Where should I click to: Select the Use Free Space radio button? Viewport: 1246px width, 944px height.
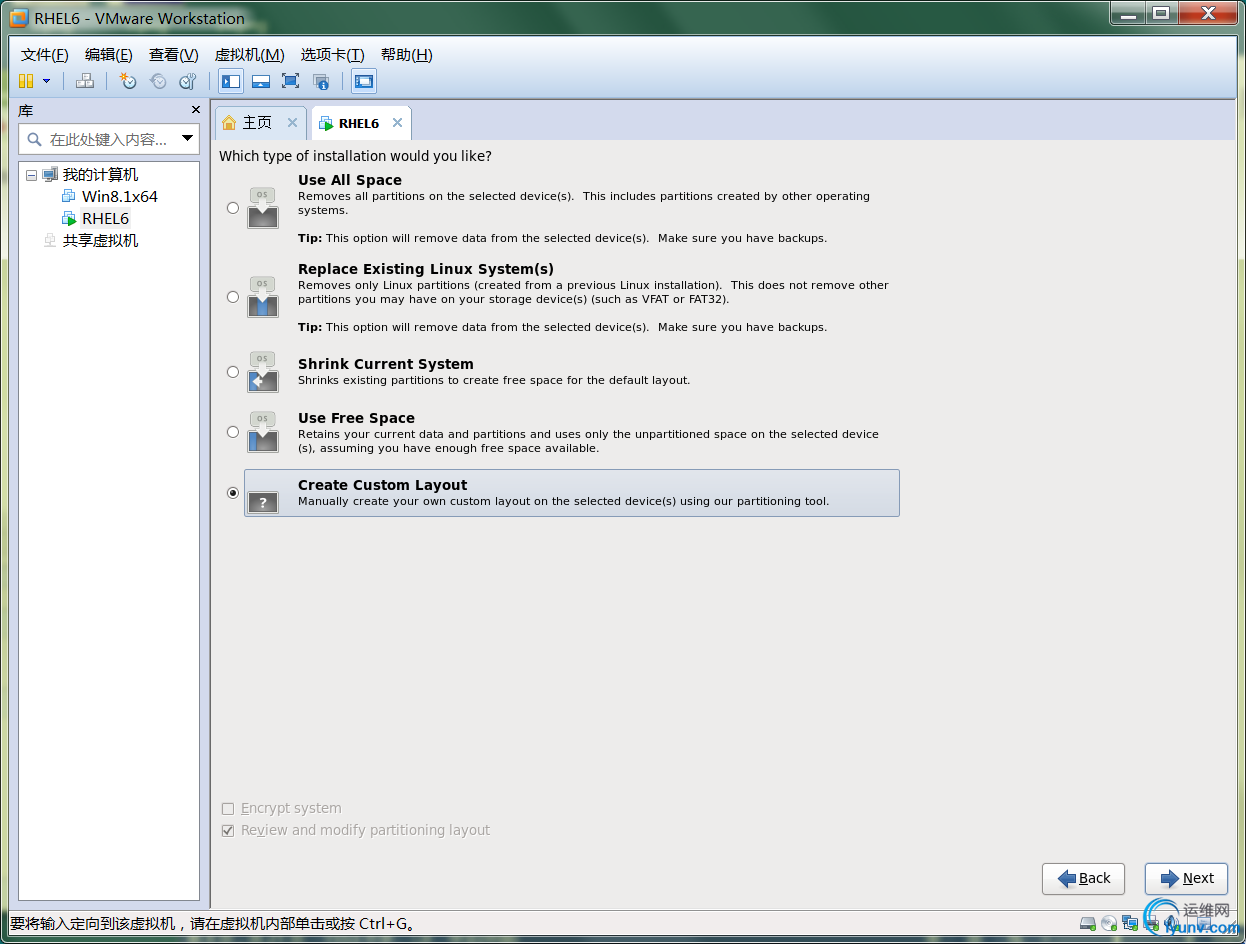233,432
